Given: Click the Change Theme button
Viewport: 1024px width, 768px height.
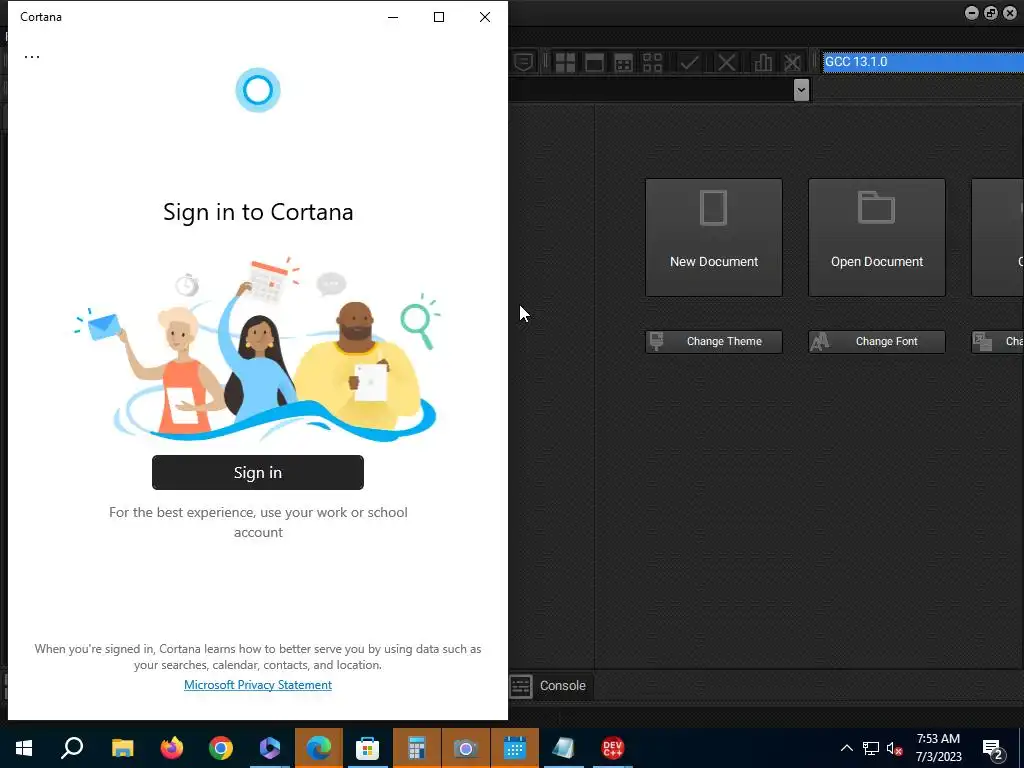Looking at the screenshot, I should click(714, 342).
